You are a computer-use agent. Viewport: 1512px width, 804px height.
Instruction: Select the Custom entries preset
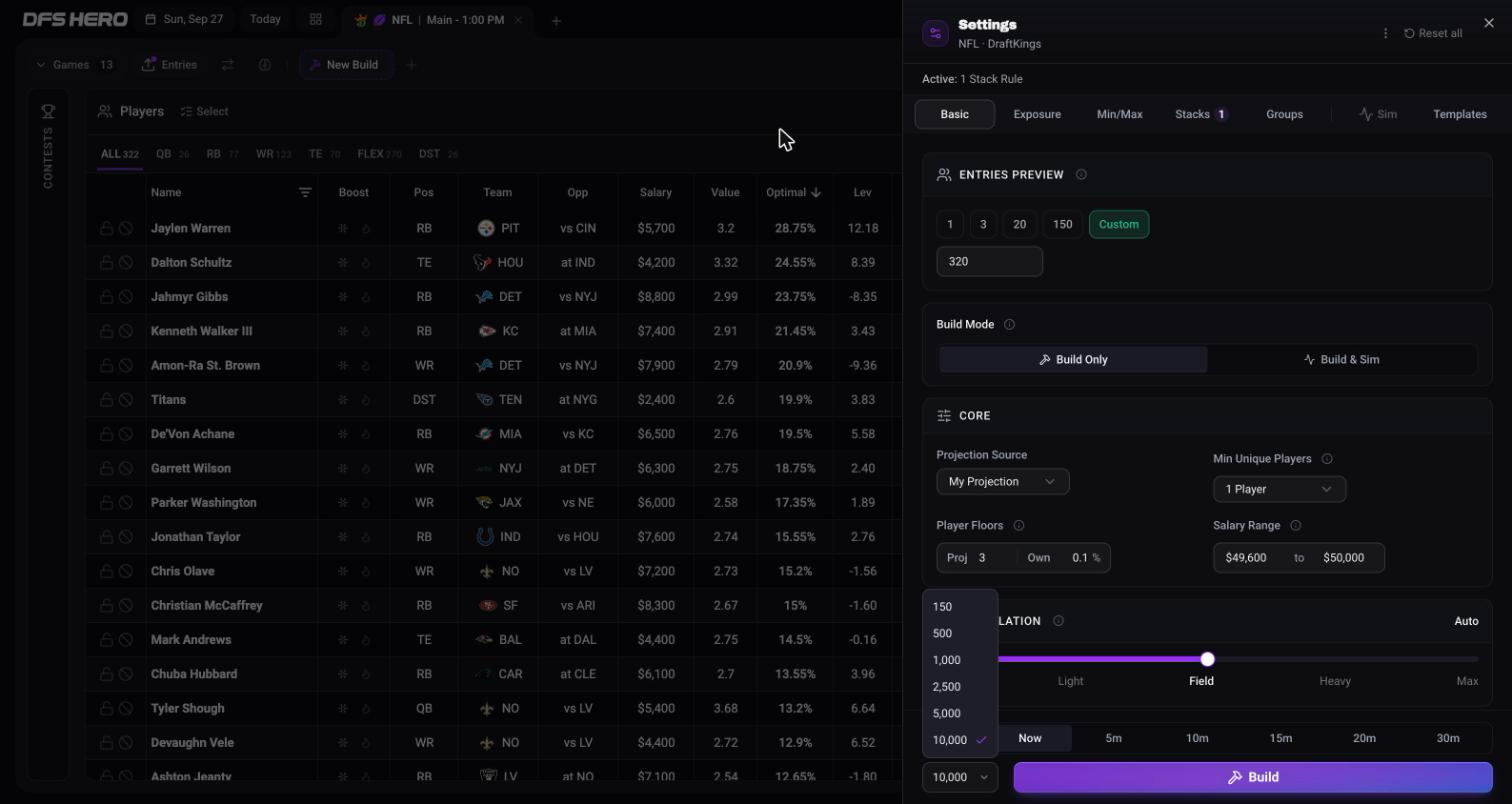[1119, 224]
